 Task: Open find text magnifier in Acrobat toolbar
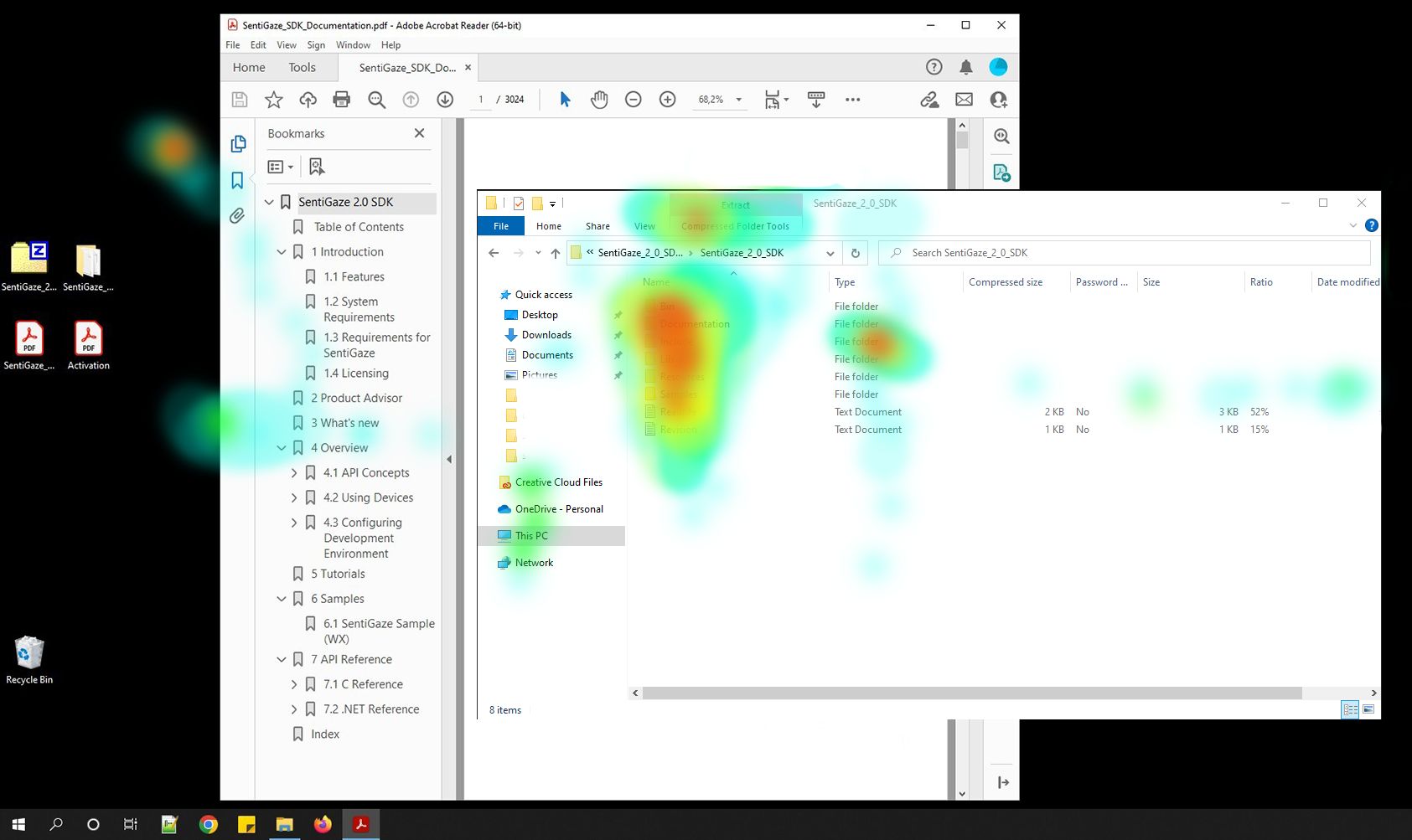click(x=376, y=100)
